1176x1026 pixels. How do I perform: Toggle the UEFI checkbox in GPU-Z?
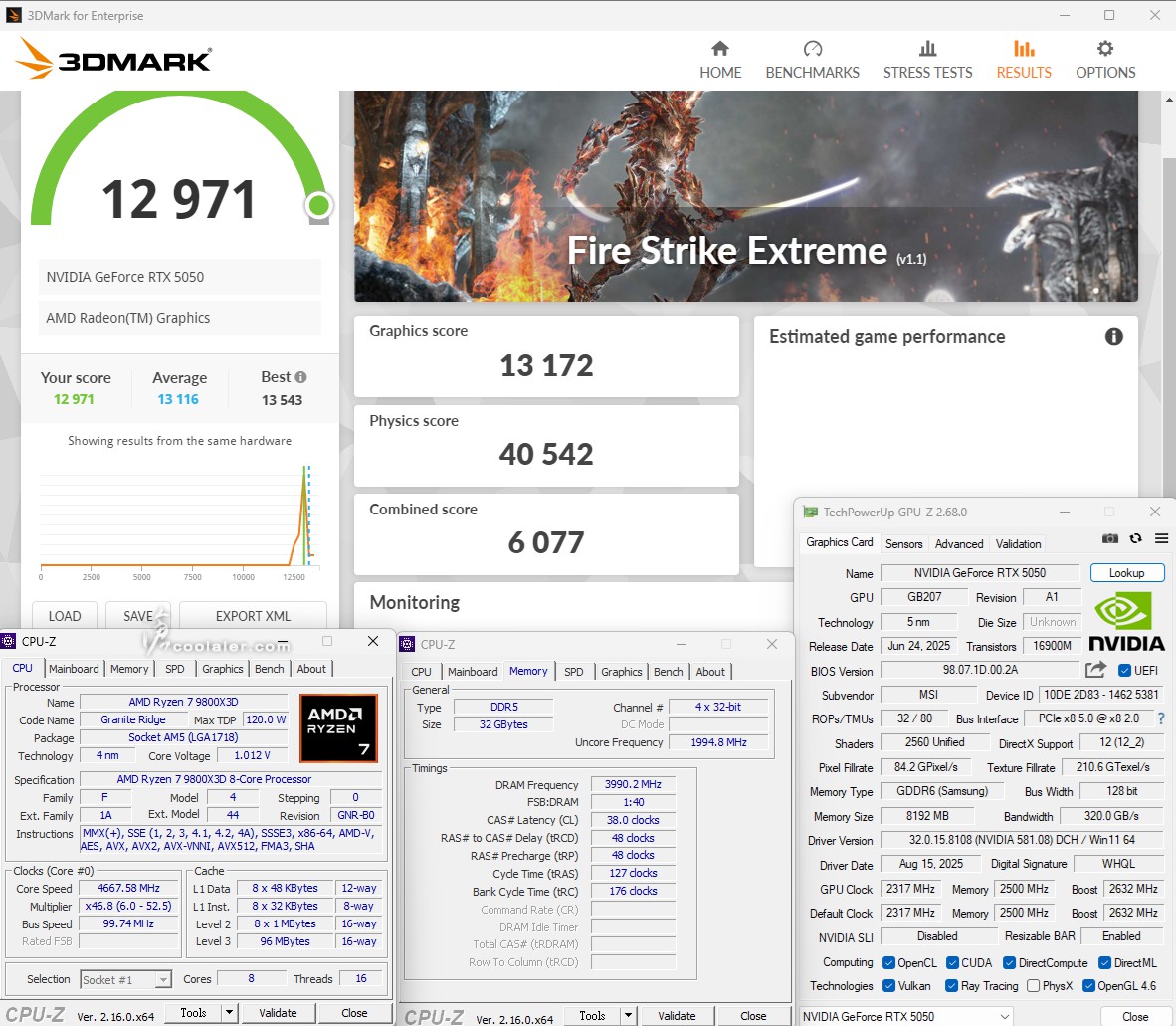[x=1124, y=670]
